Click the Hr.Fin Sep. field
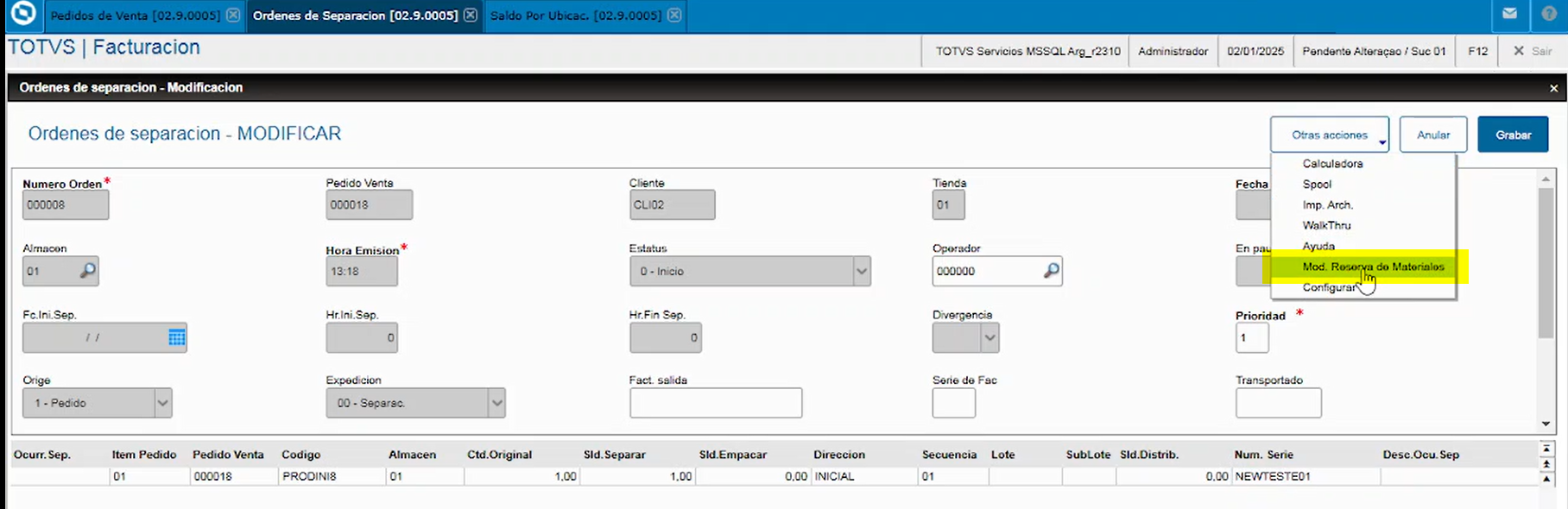Image resolution: width=1568 pixels, height=509 pixels. pyautogui.click(x=666, y=337)
